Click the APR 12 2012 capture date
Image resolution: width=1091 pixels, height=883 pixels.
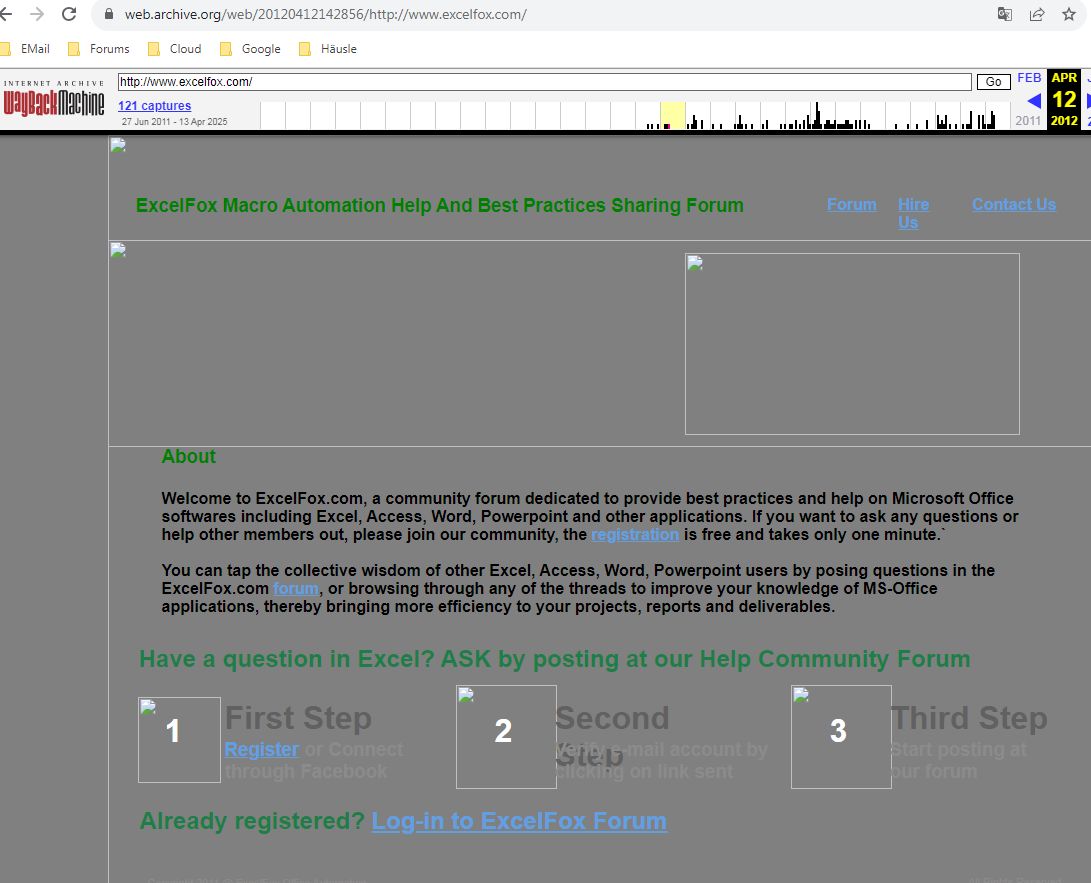[x=1064, y=99]
